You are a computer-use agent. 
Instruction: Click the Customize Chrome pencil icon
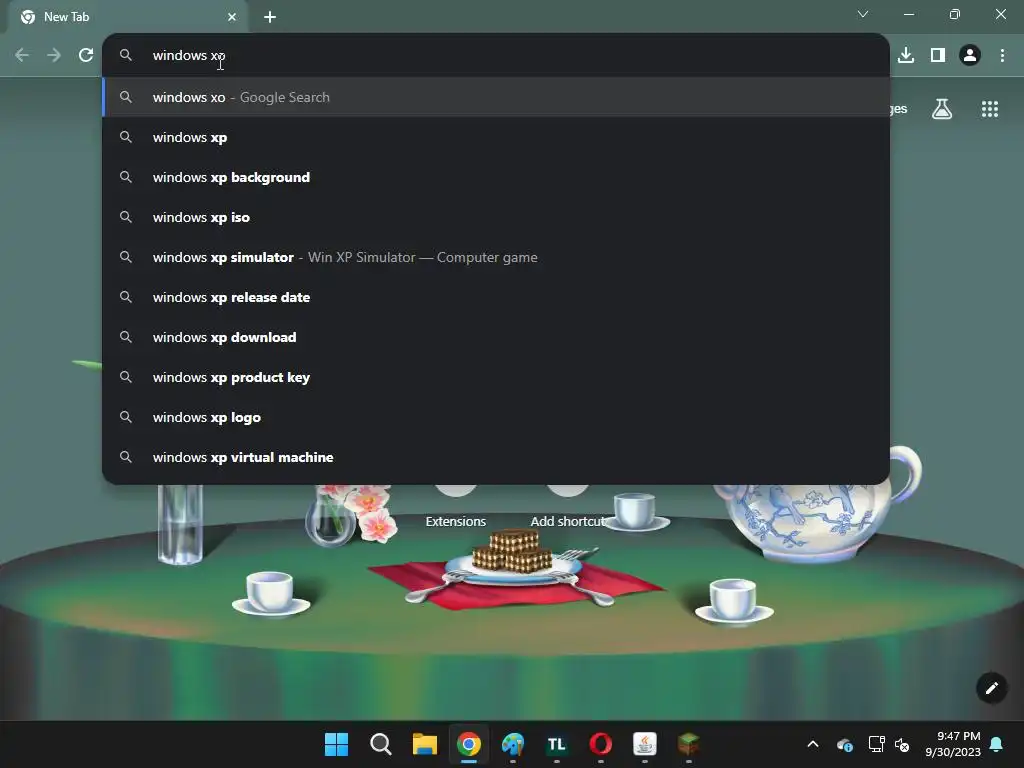991,688
